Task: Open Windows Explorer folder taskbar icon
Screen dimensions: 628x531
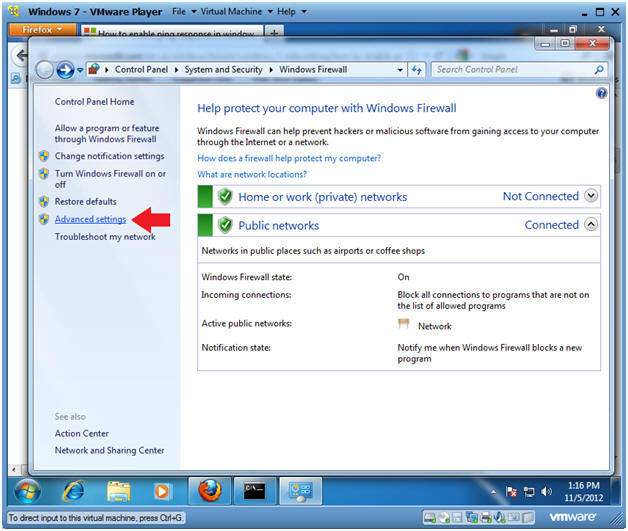Action: [x=119, y=491]
